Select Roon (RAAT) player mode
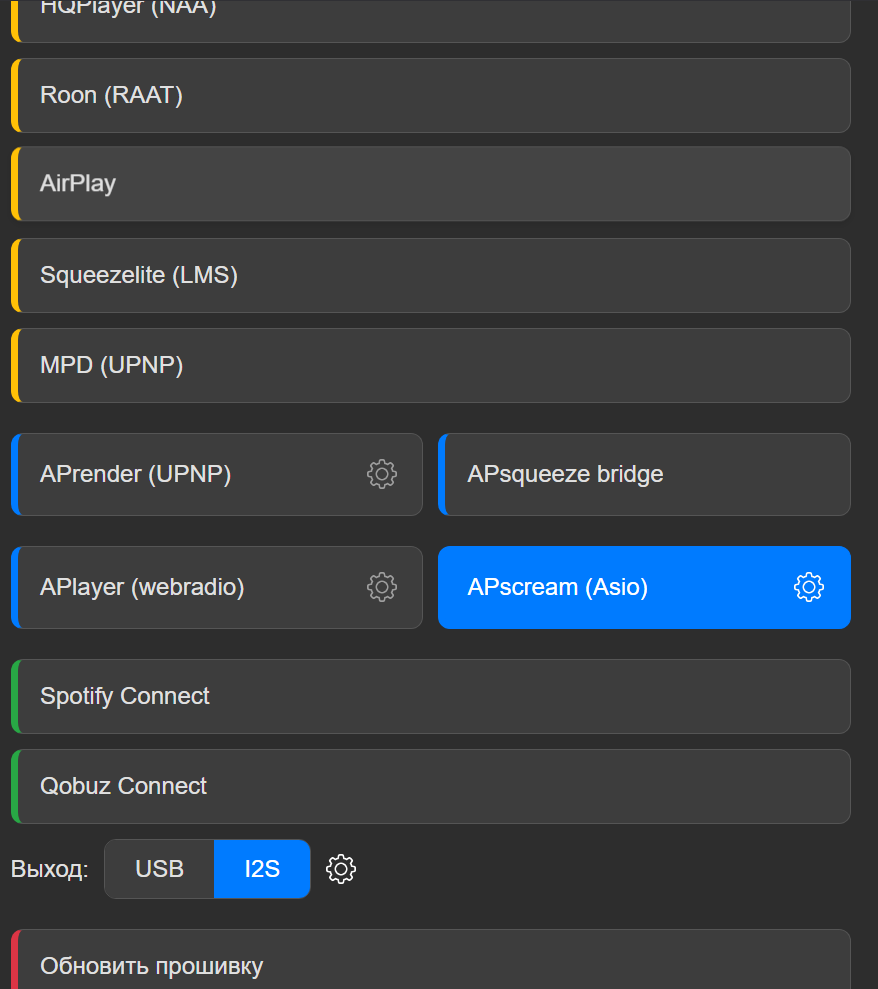The width and height of the screenshot is (878, 989). click(x=430, y=96)
